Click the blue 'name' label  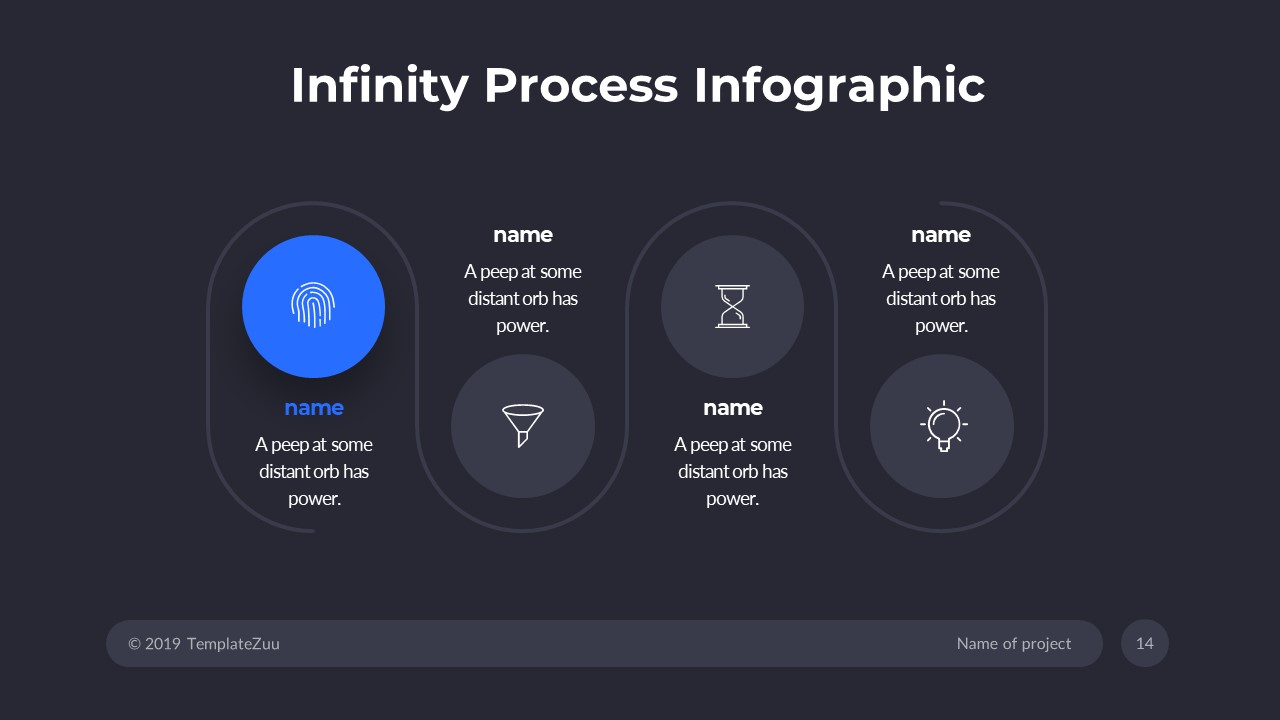coord(313,407)
